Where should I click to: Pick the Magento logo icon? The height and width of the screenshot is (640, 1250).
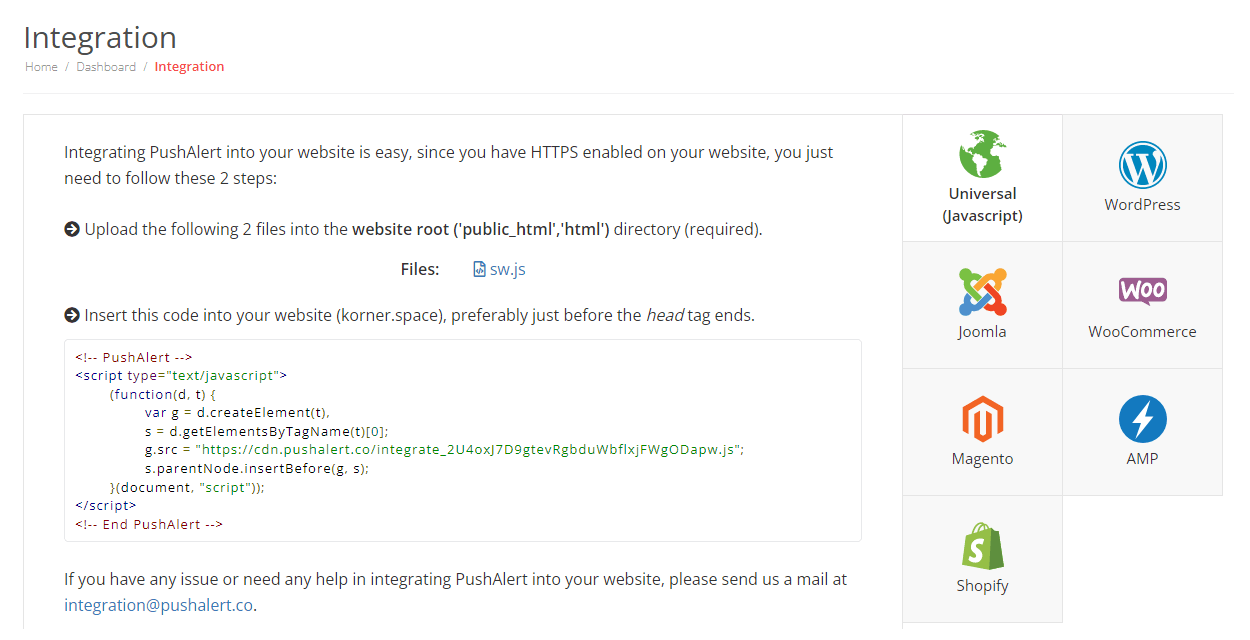(x=982, y=419)
